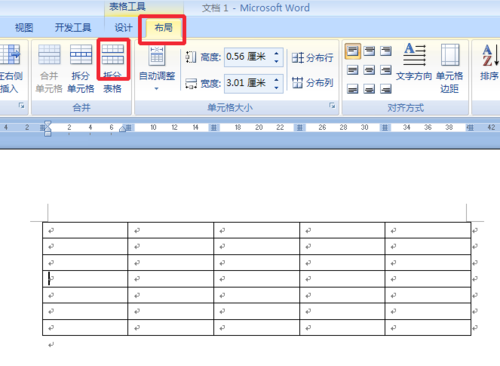Click the column marker near ruler 30
This screenshot has width=500, height=366.
385,128
